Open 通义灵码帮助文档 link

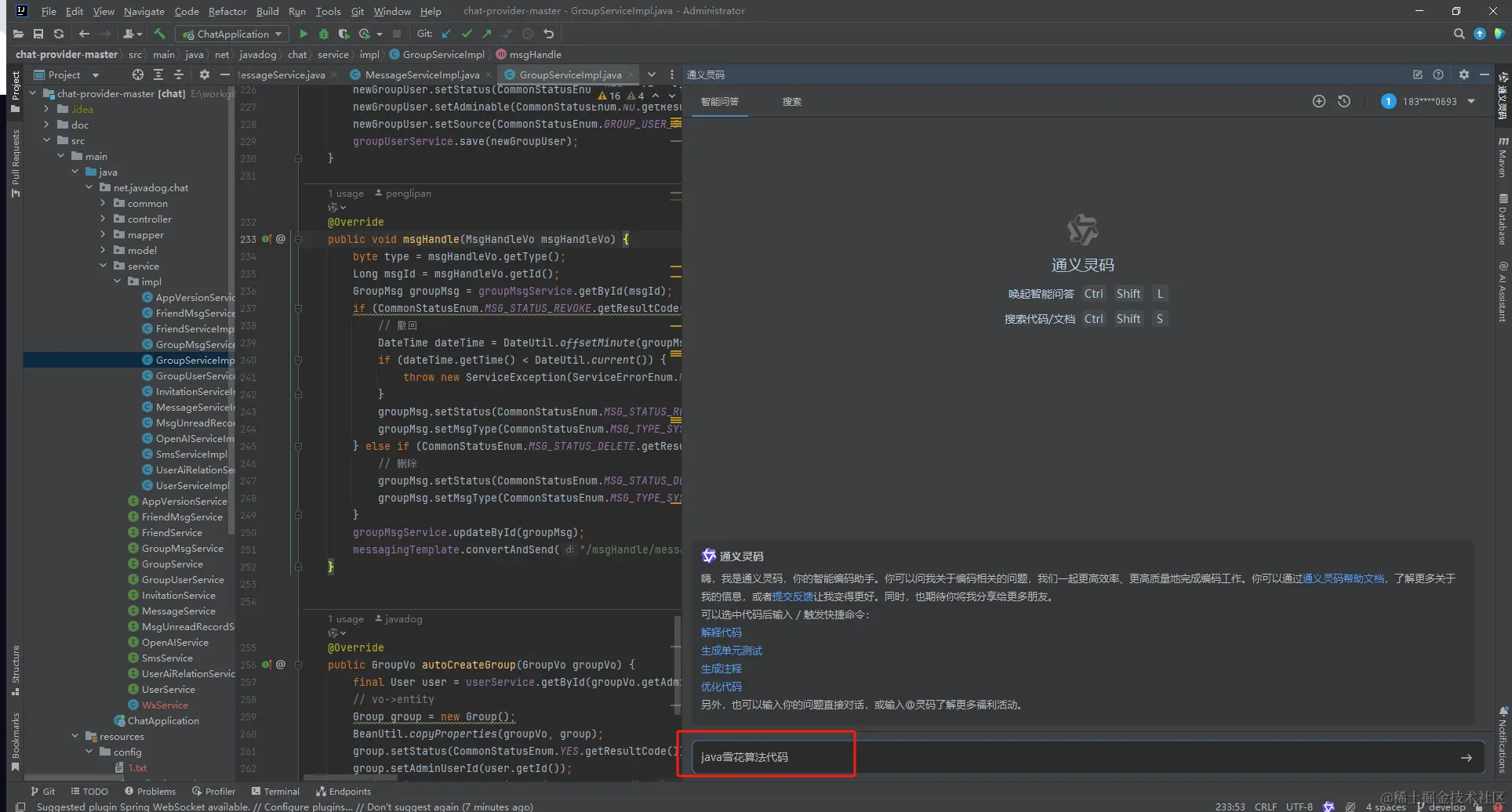click(1343, 578)
